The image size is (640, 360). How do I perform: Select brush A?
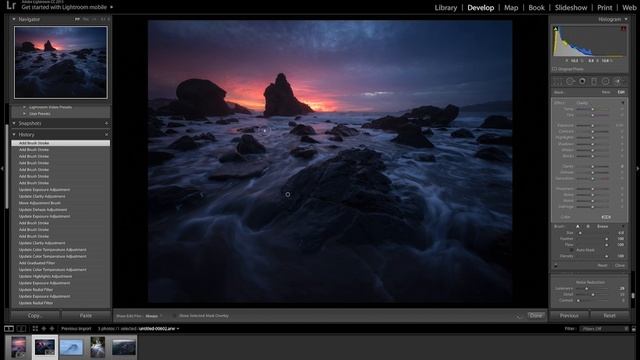tap(578, 227)
